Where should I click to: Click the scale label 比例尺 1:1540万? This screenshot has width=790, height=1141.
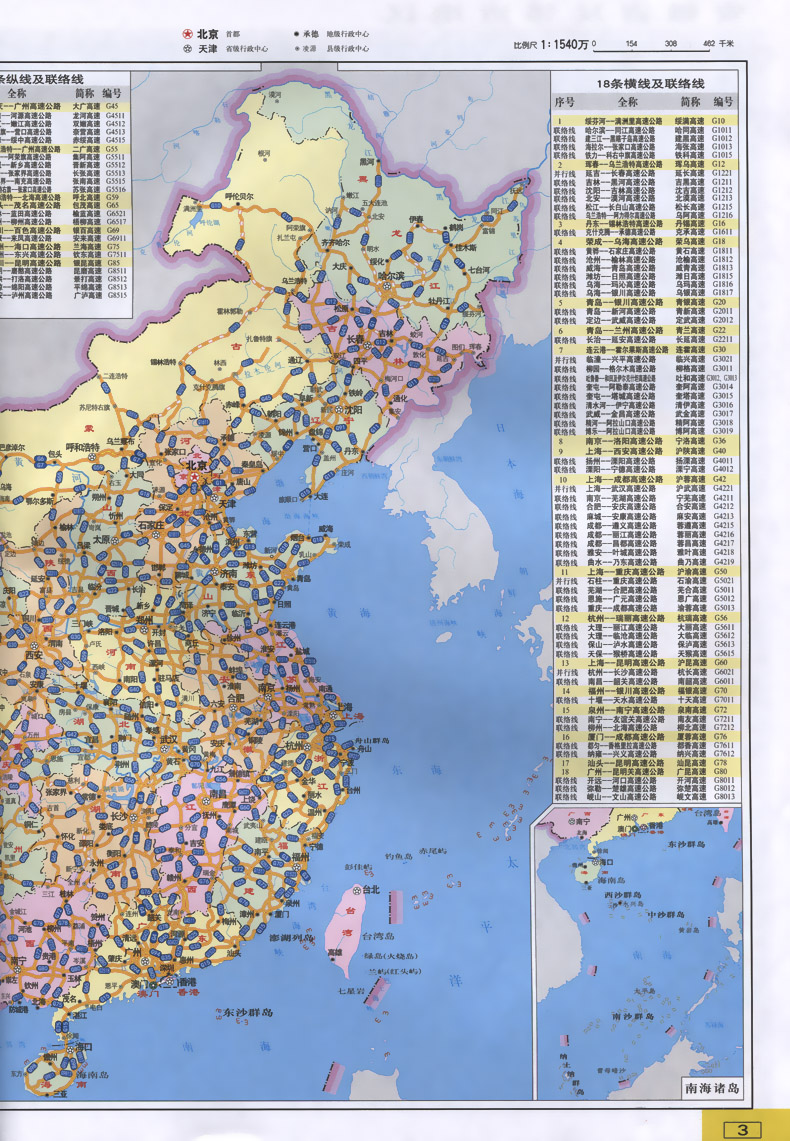pos(551,44)
